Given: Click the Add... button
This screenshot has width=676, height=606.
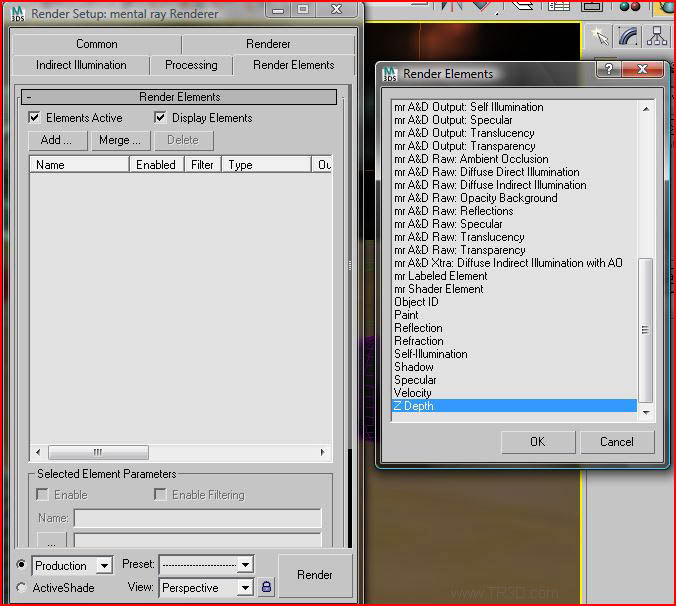Looking at the screenshot, I should pos(58,140).
